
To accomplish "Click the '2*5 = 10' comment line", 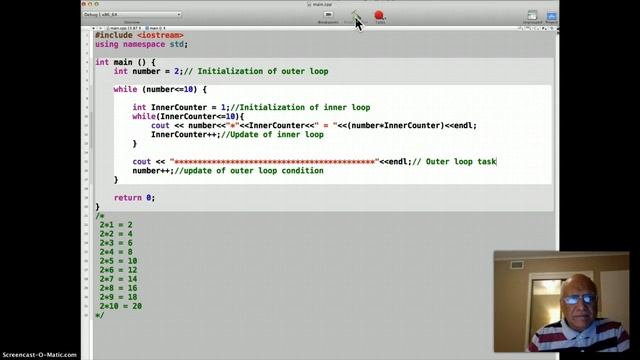I will click(x=118, y=261).
